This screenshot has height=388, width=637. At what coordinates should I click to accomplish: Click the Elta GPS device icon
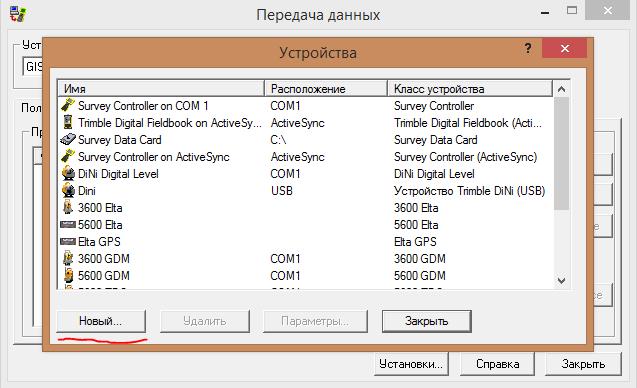pos(68,241)
